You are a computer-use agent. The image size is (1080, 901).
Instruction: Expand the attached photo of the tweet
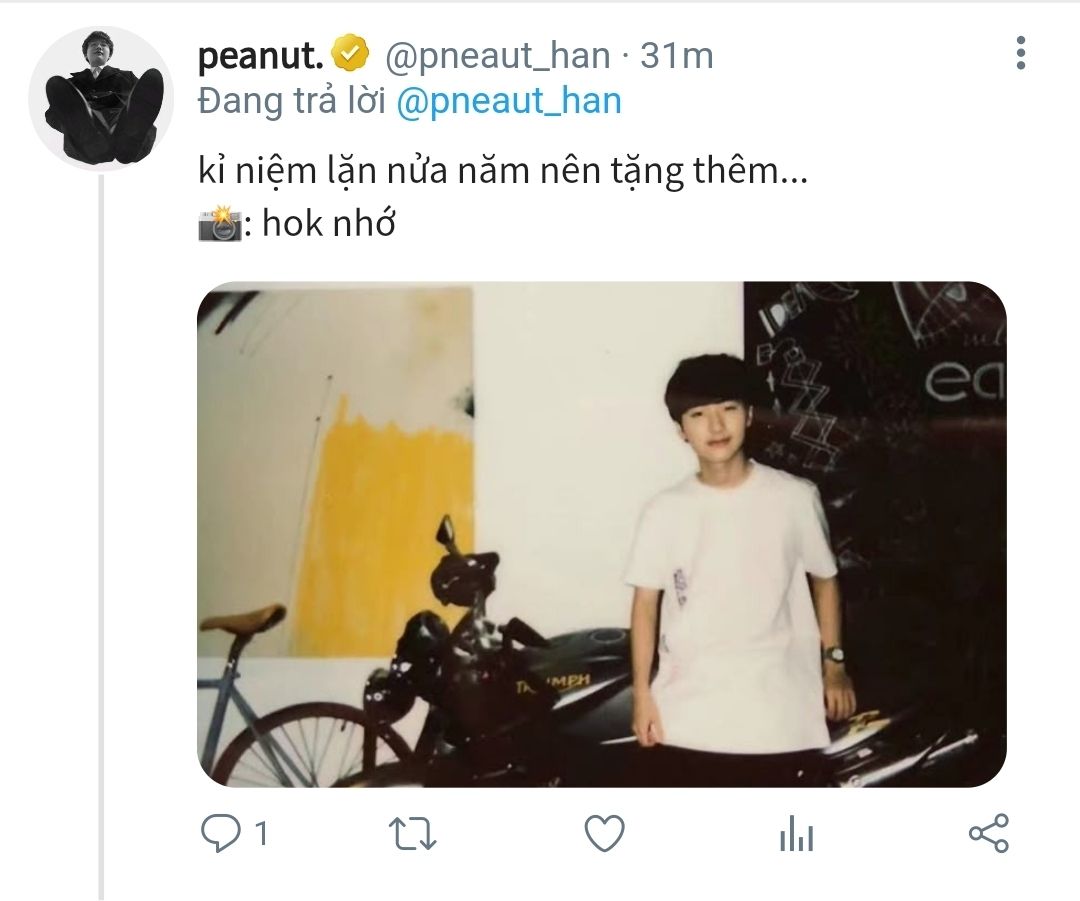[x=601, y=534]
